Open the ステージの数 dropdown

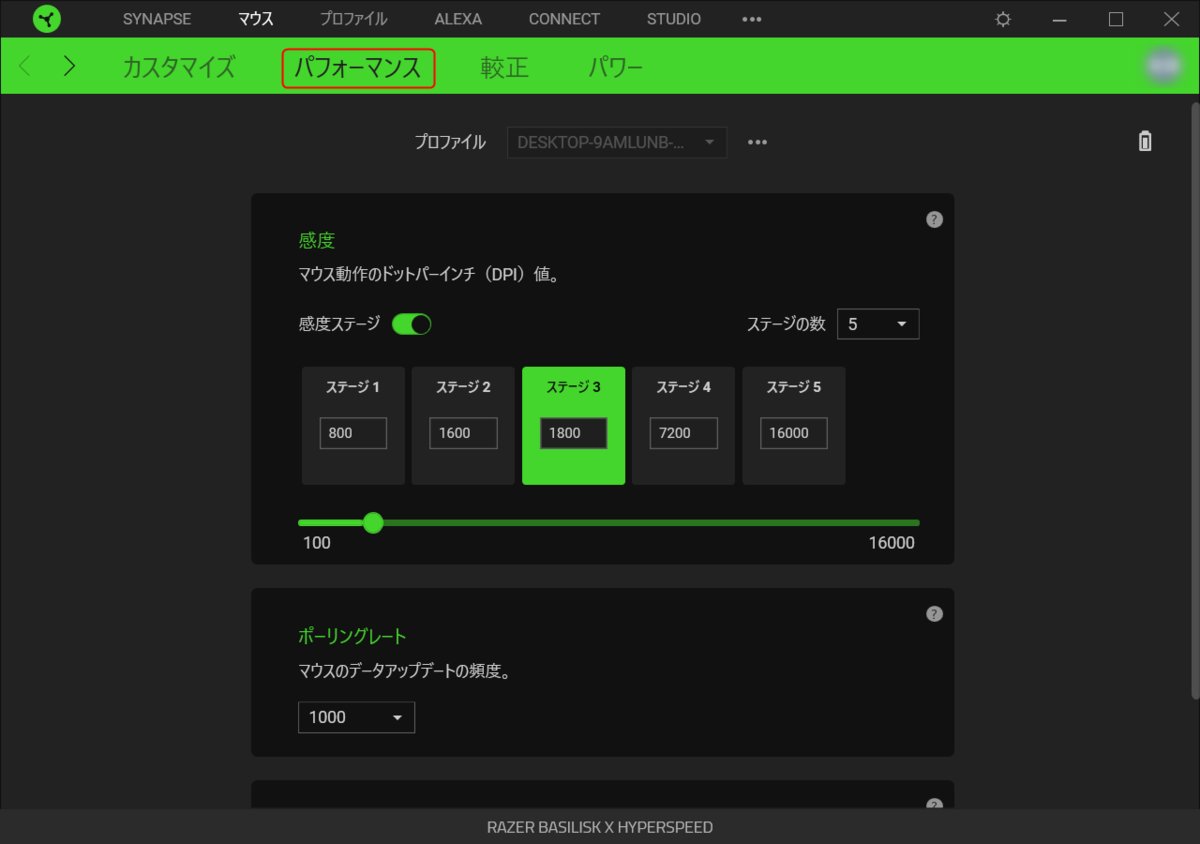tap(878, 323)
